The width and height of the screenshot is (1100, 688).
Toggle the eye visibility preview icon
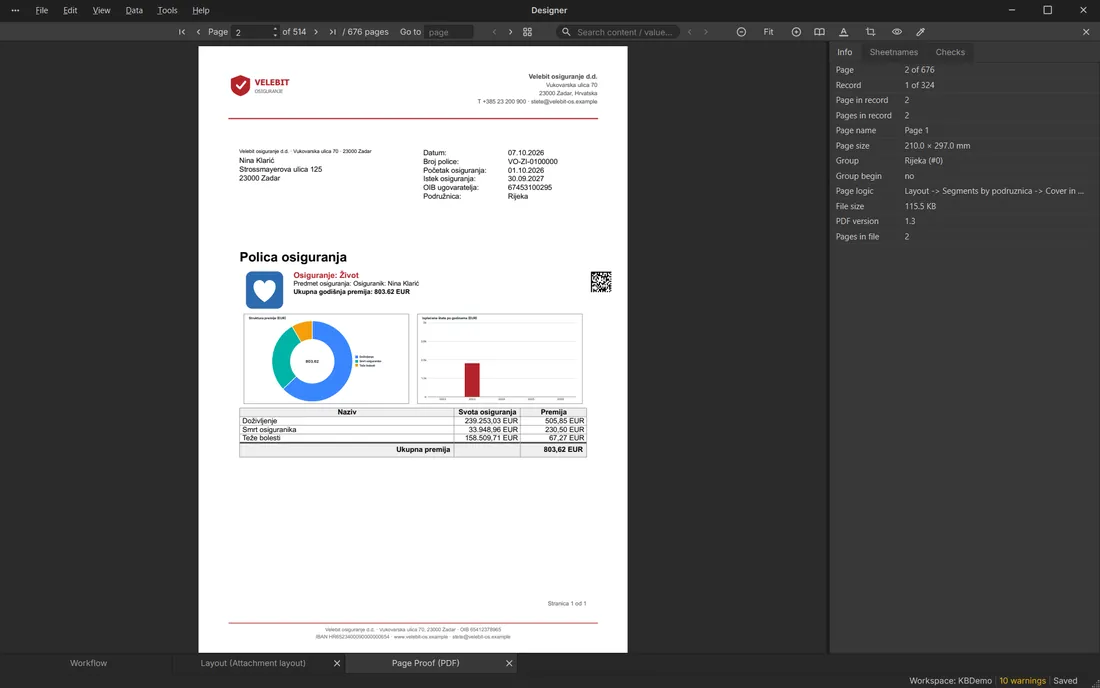pos(897,32)
